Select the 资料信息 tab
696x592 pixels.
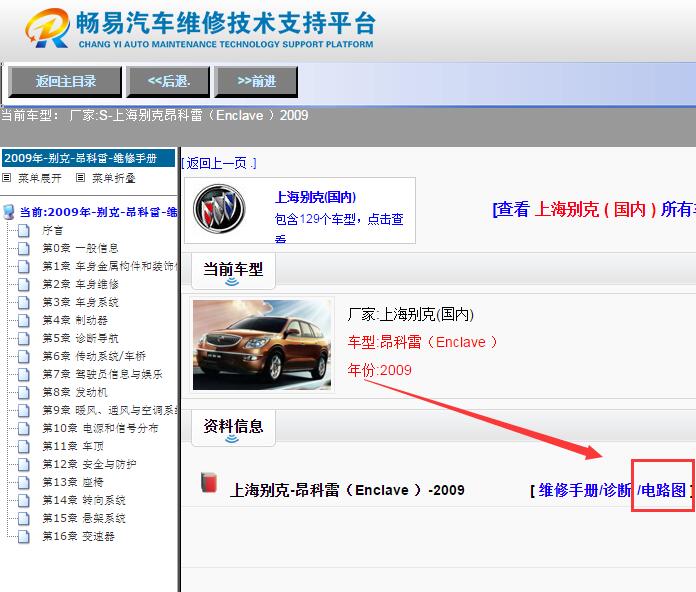click(233, 428)
